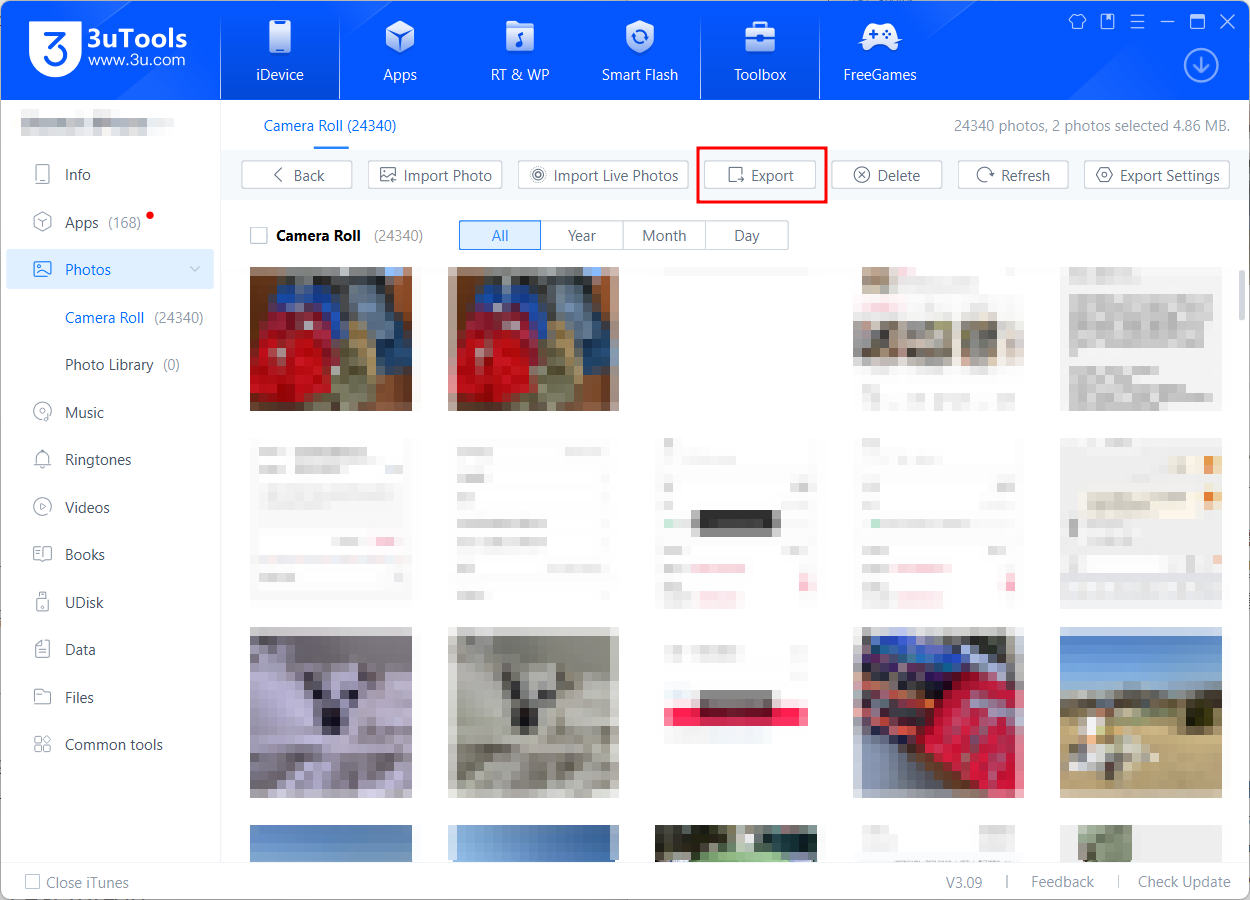Viewport: 1250px width, 900px height.
Task: Click the beach photo thumbnail
Action: (x=1140, y=713)
